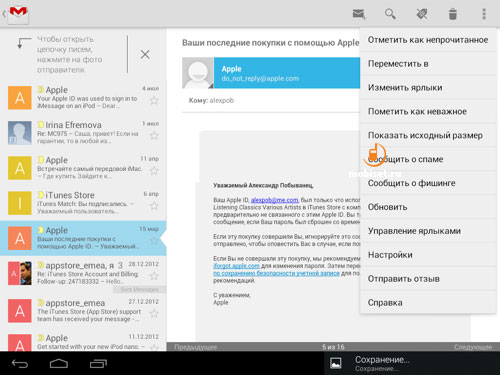Go to 'Предыдущее' message
Image resolution: width=500 pixels, height=375 pixels.
tap(196, 347)
